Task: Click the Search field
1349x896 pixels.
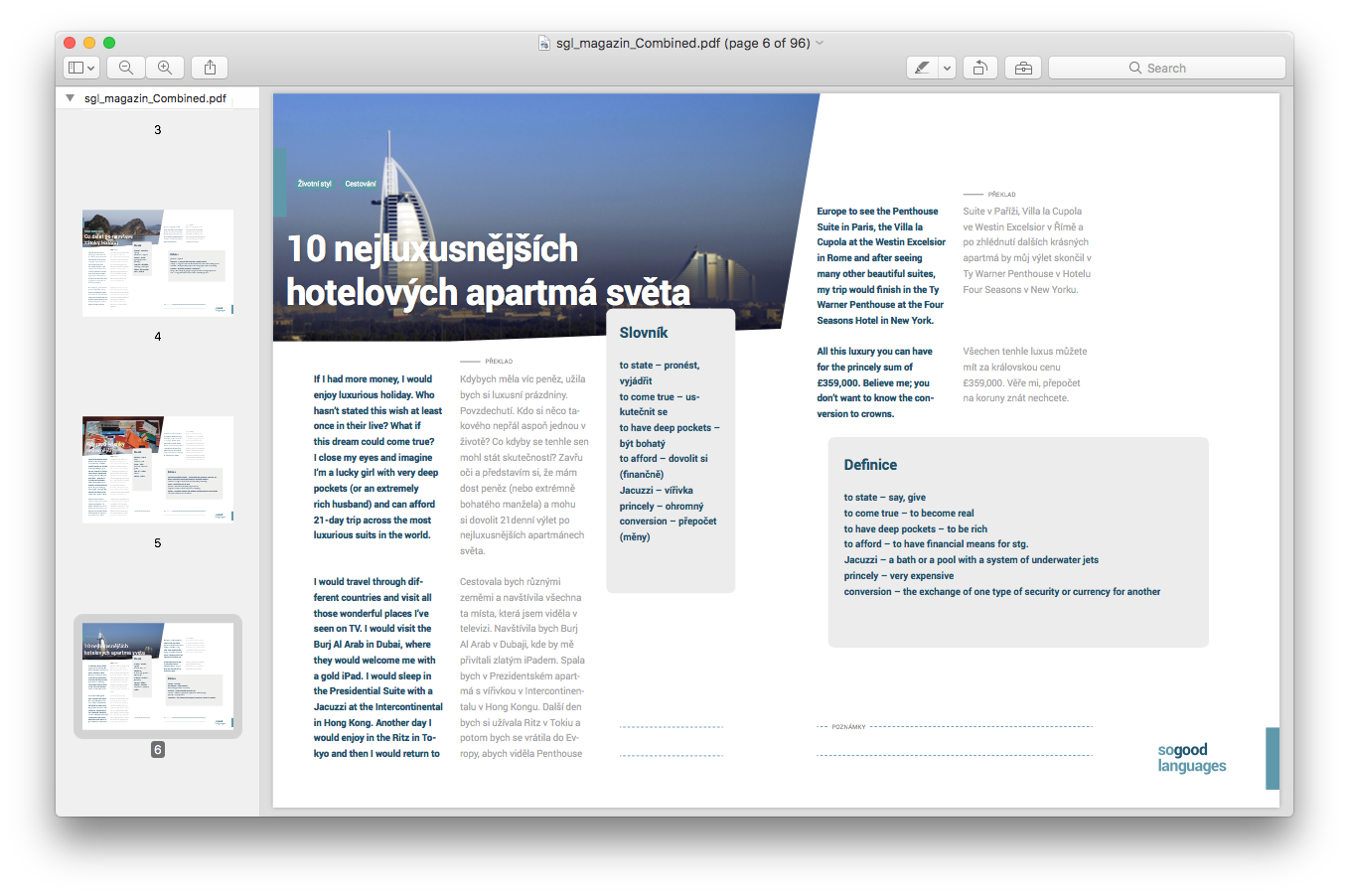Action: pyautogui.click(x=1167, y=68)
